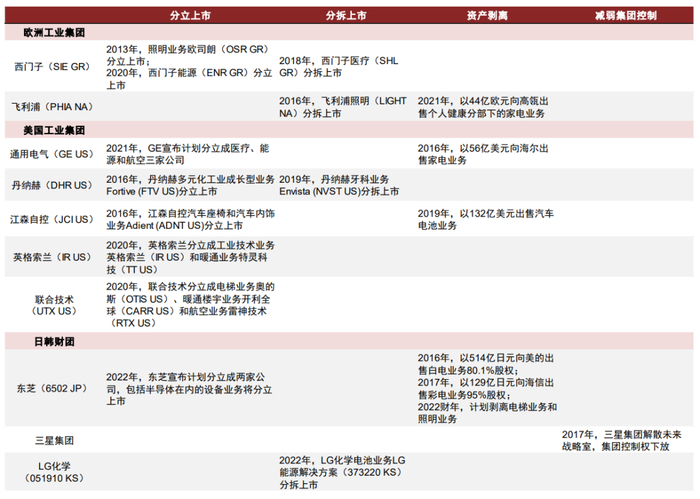Select the Adient (ADNT US)分立上市 cell

click(x=190, y=220)
